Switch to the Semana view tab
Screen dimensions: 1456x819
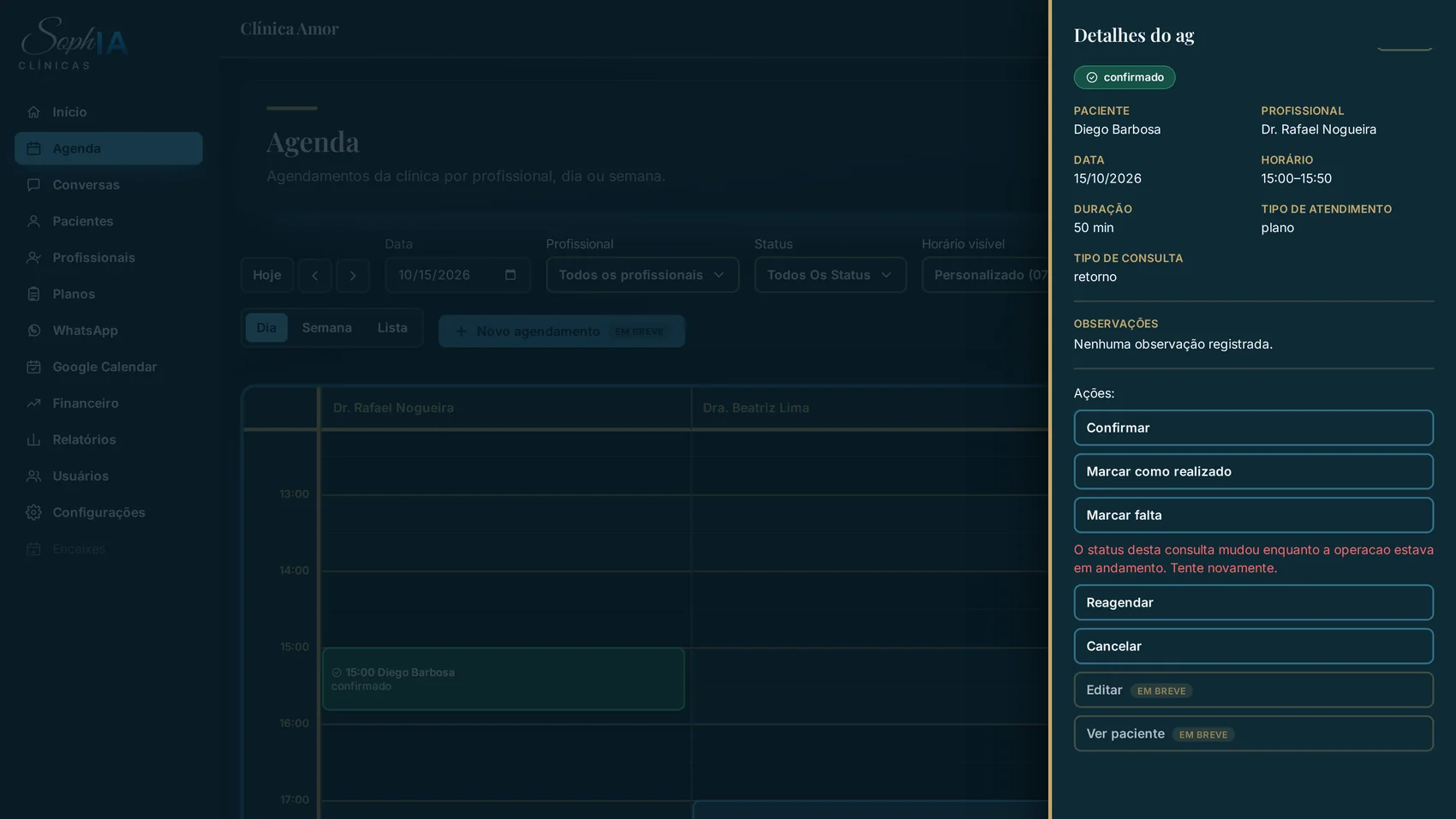326,328
